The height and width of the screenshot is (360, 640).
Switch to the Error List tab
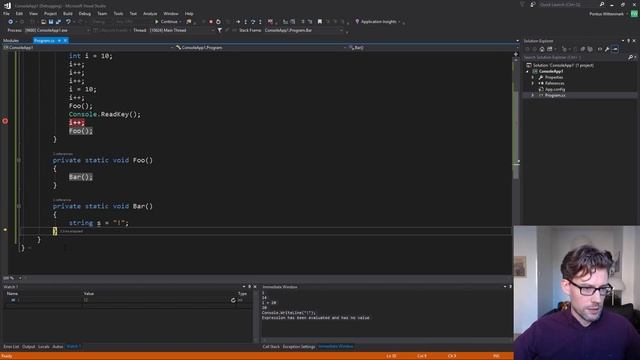(x=11, y=347)
